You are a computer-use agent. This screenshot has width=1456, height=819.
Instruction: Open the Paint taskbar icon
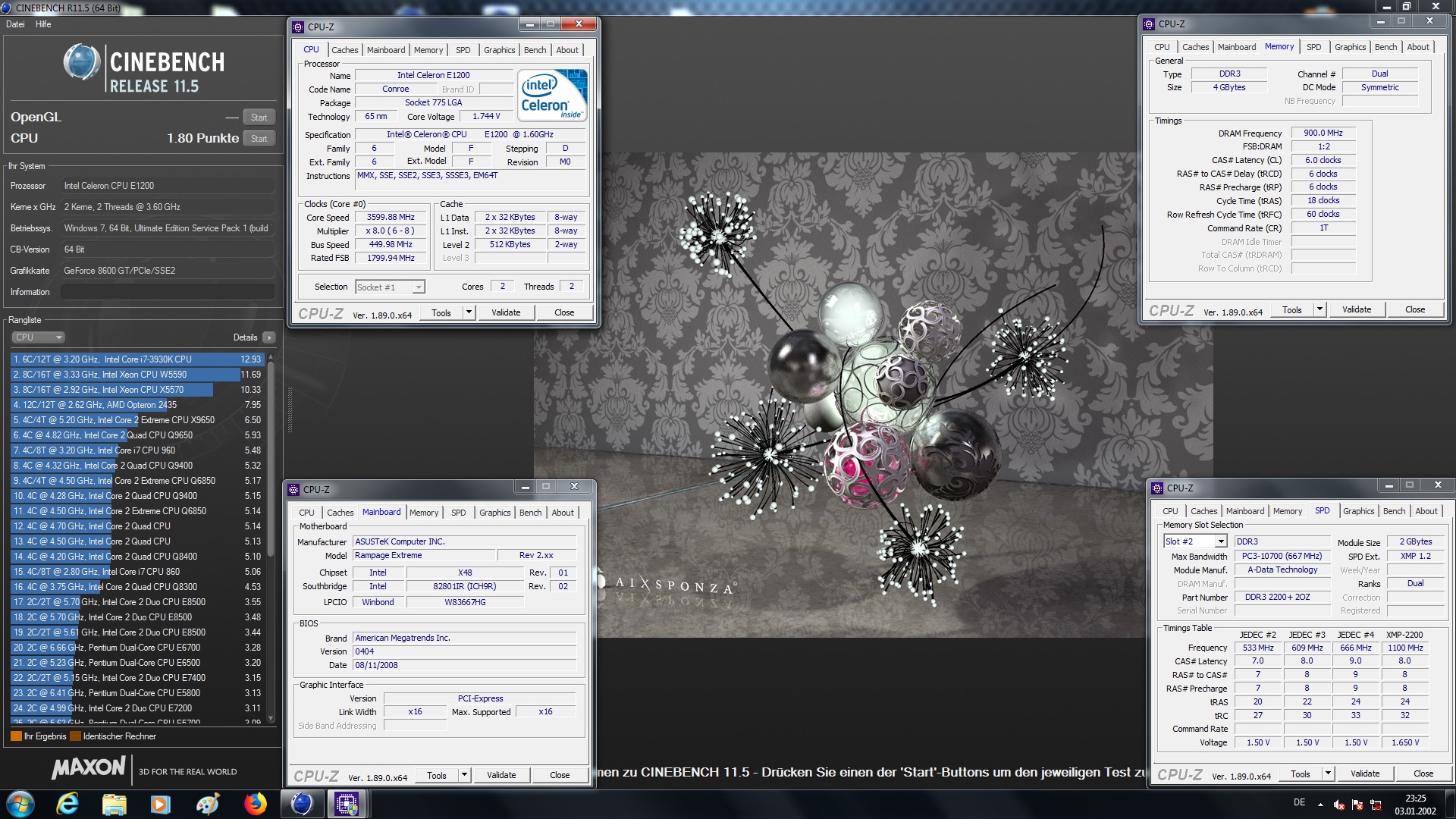tap(207, 803)
